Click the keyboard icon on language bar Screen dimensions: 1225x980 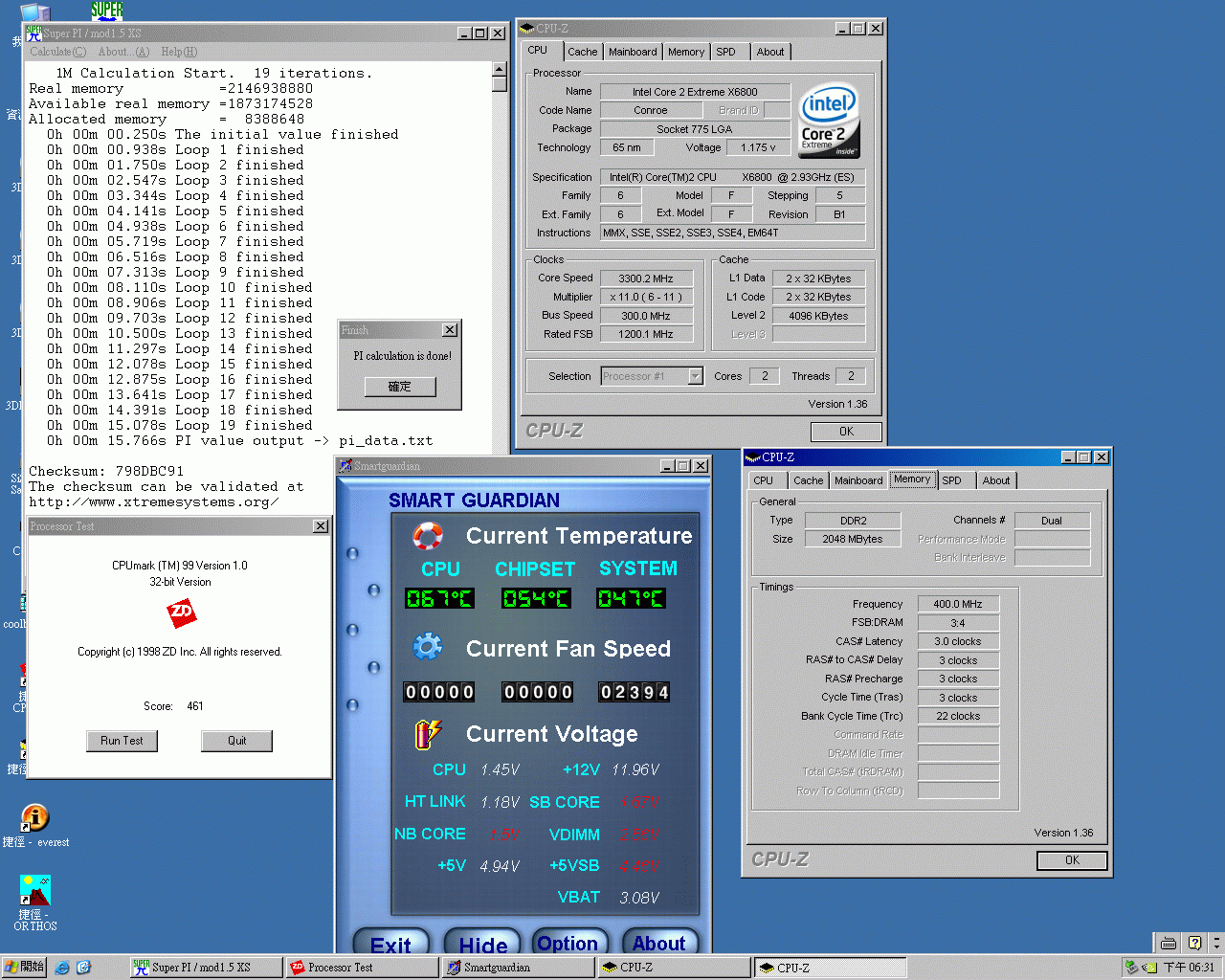pos(1168,943)
